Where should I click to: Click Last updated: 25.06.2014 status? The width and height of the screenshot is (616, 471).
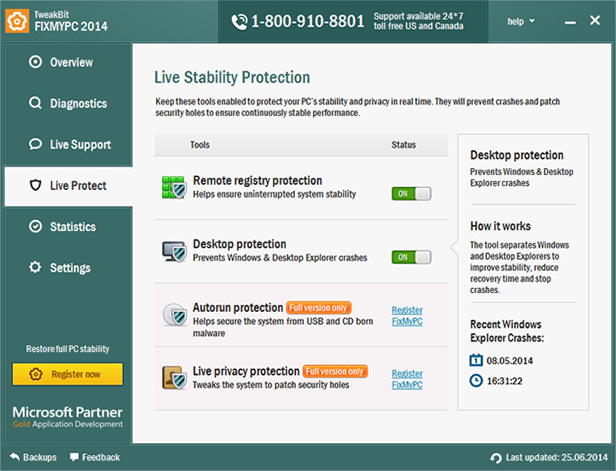[549, 458]
